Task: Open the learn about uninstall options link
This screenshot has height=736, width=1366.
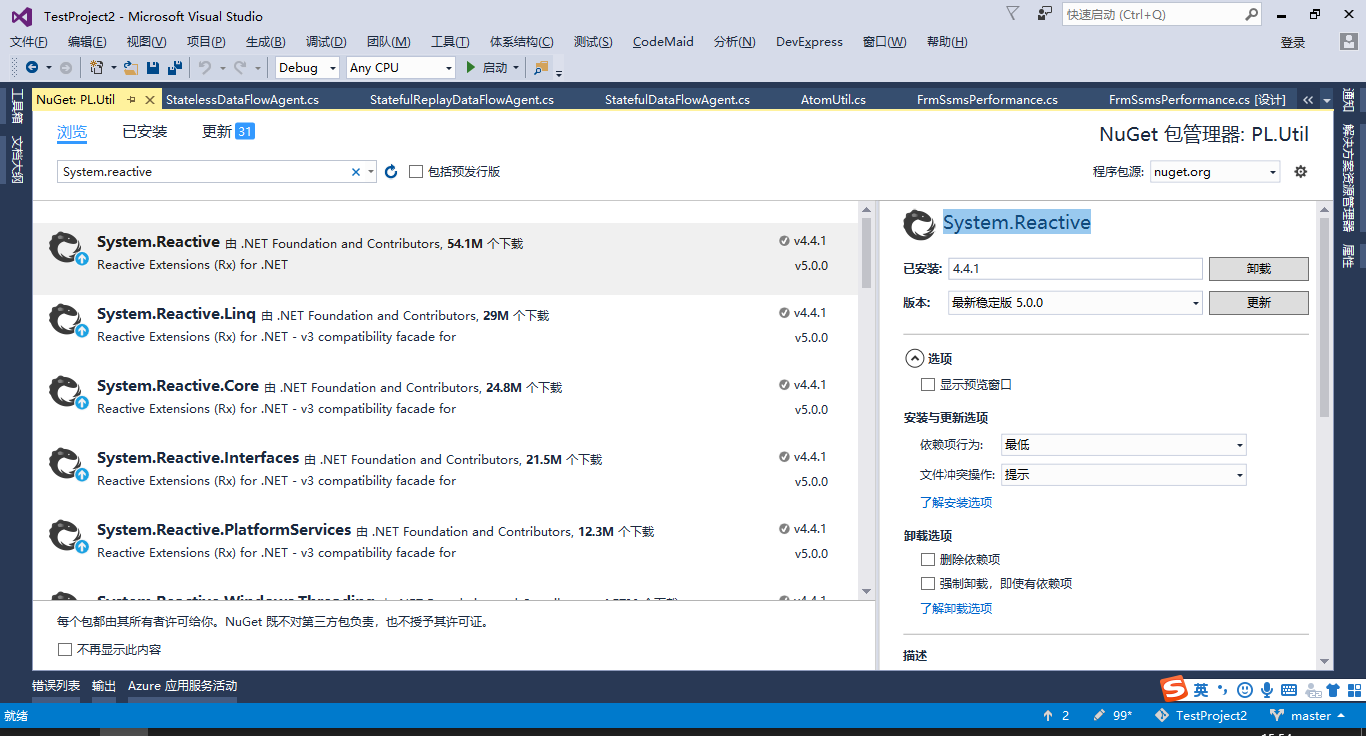Action: pos(956,609)
